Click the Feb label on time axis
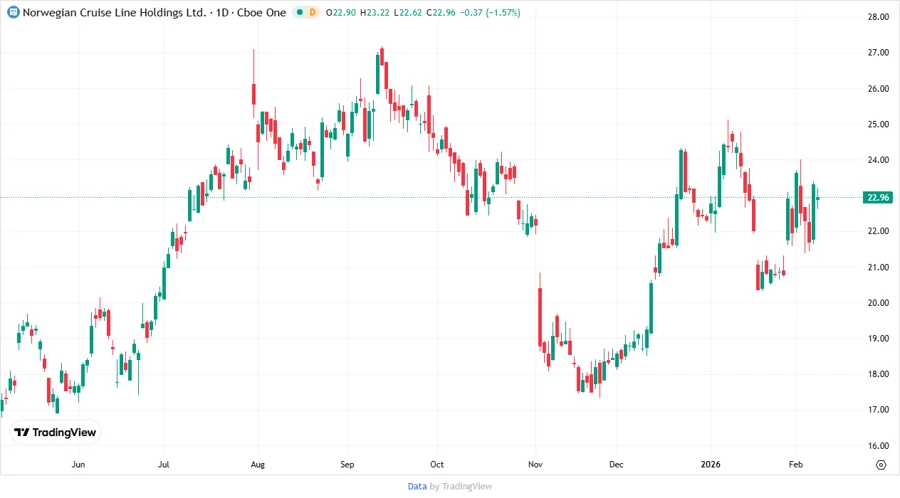 (796, 464)
